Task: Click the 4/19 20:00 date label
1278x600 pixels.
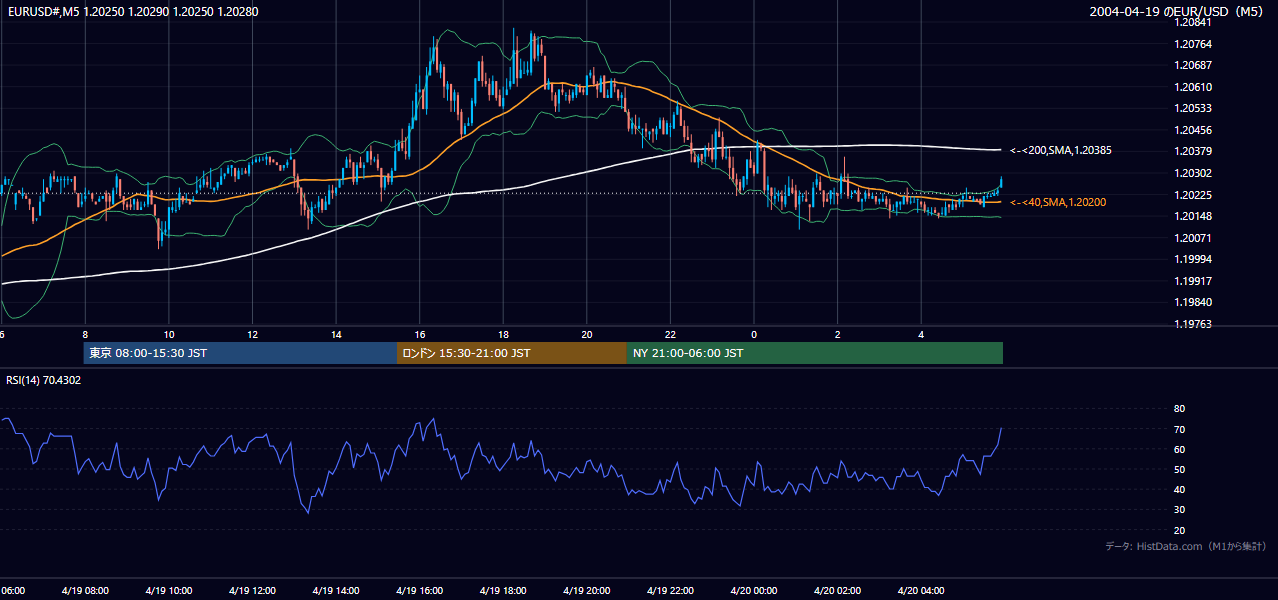Action: pos(586,591)
